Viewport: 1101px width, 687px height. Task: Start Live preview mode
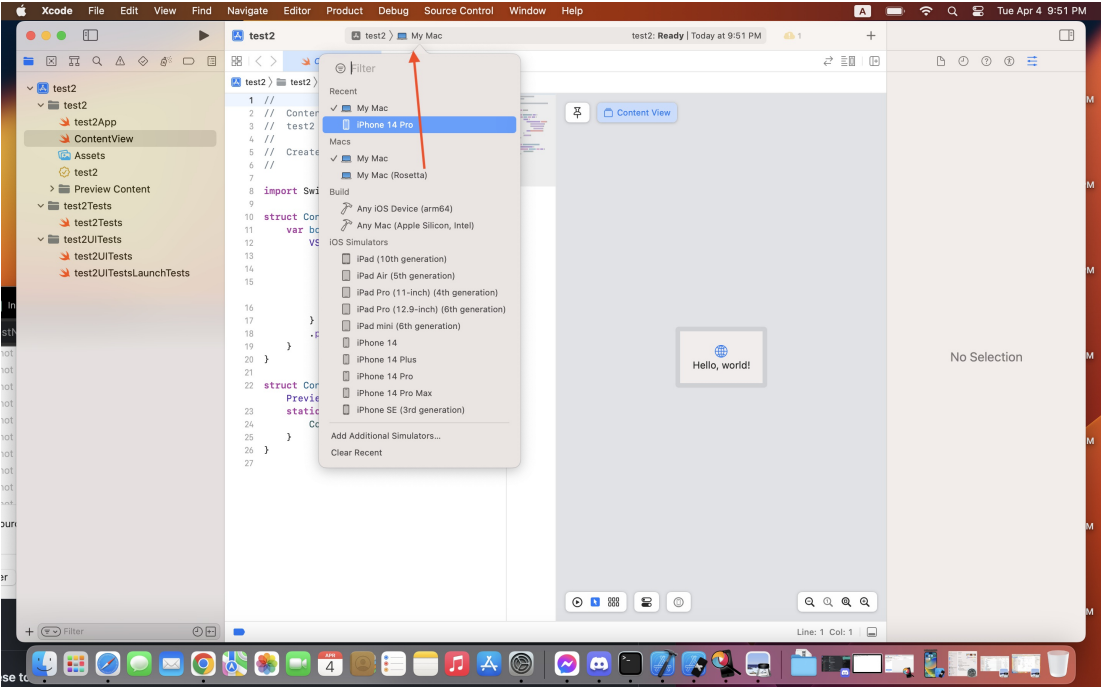(577, 602)
